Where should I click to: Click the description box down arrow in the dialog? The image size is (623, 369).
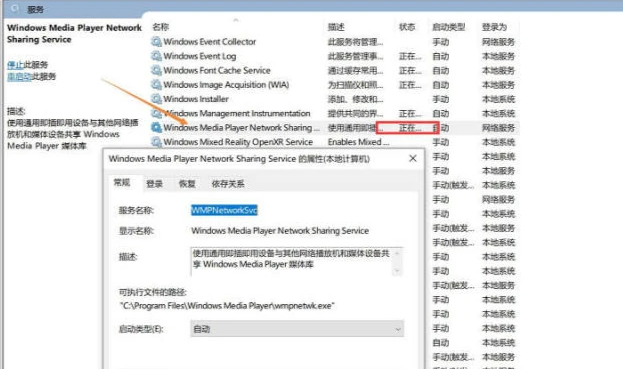tap(397, 270)
